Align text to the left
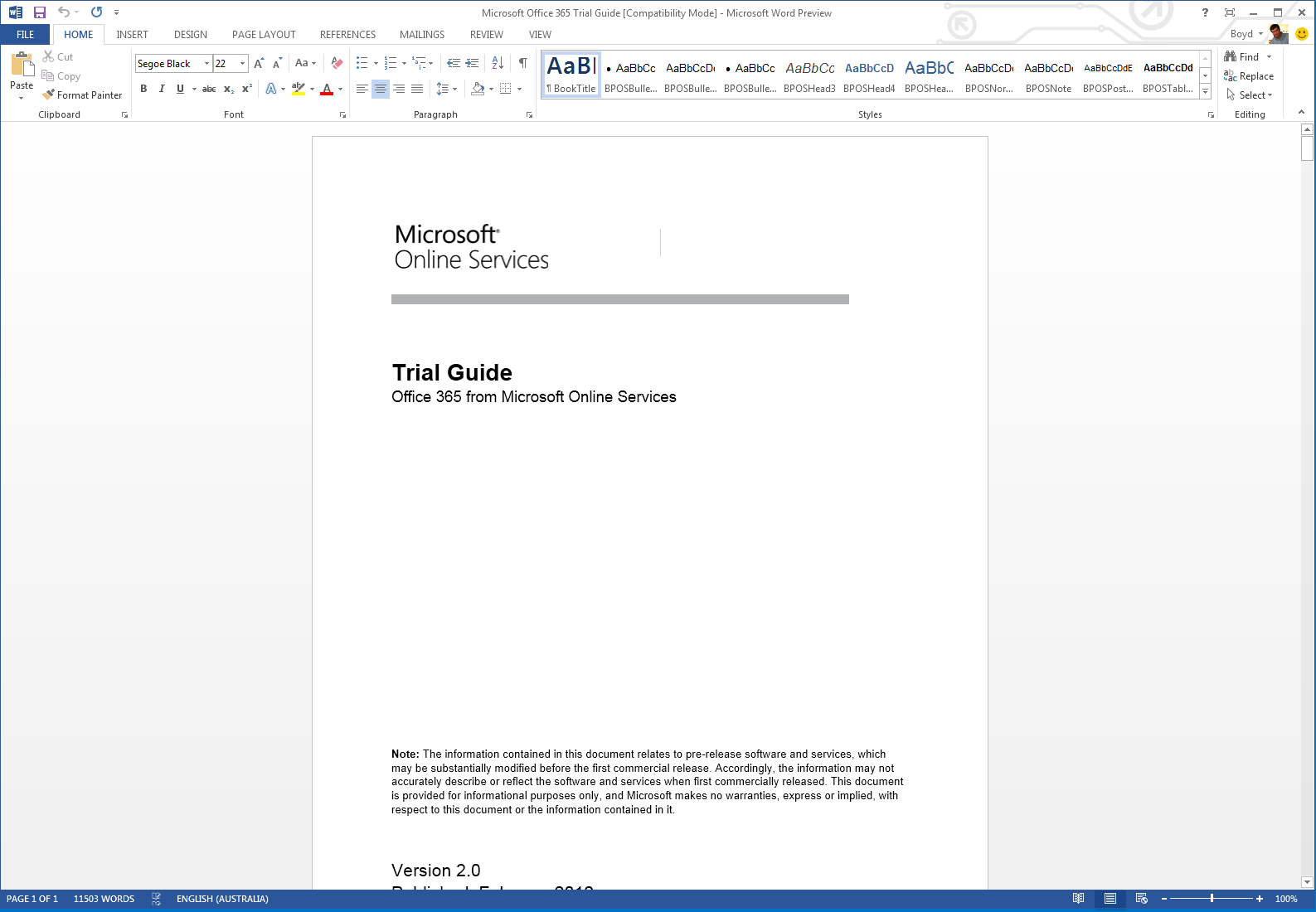This screenshot has width=1316, height=912. pos(362,89)
